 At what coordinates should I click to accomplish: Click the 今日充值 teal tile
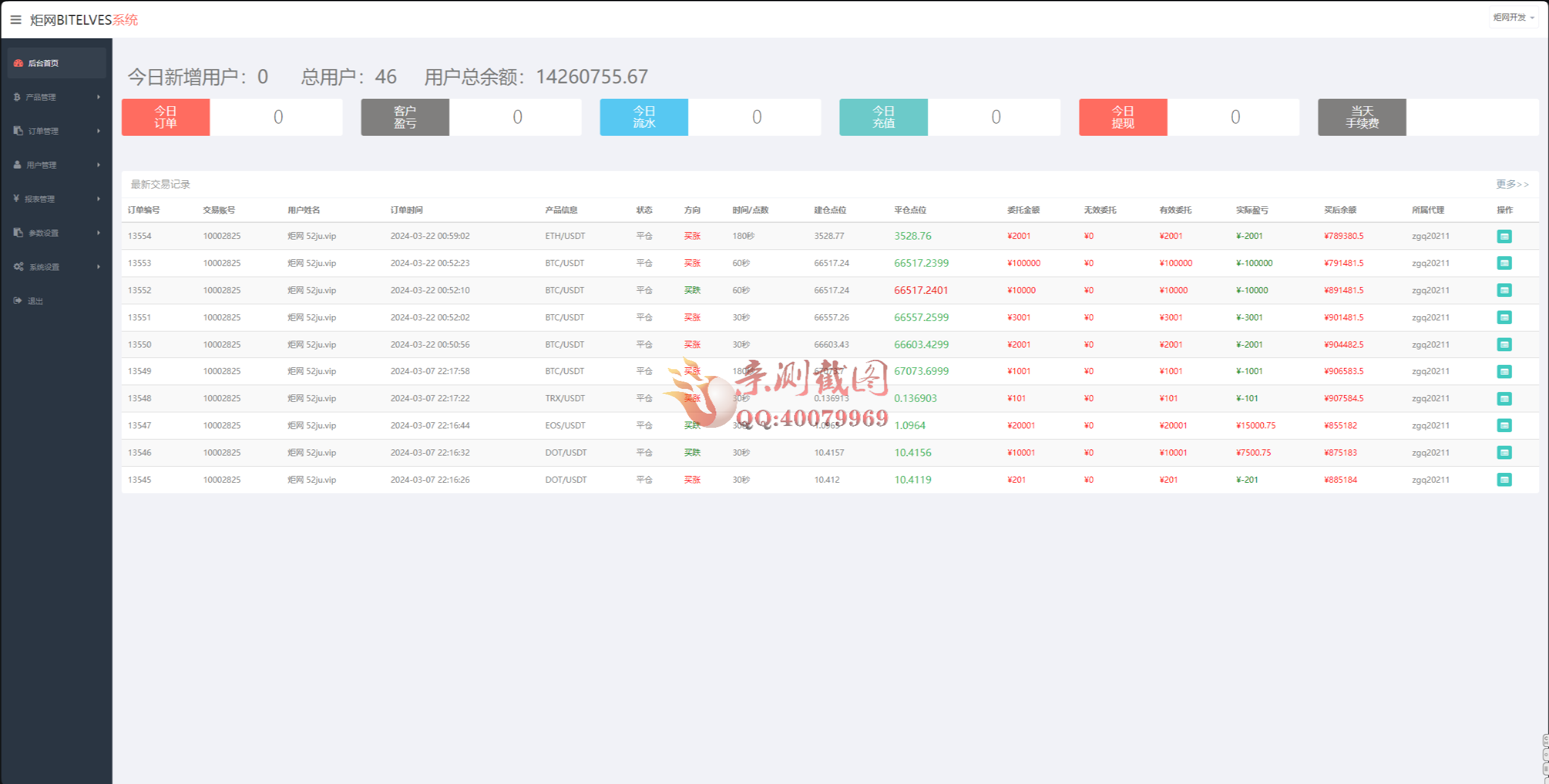click(883, 117)
